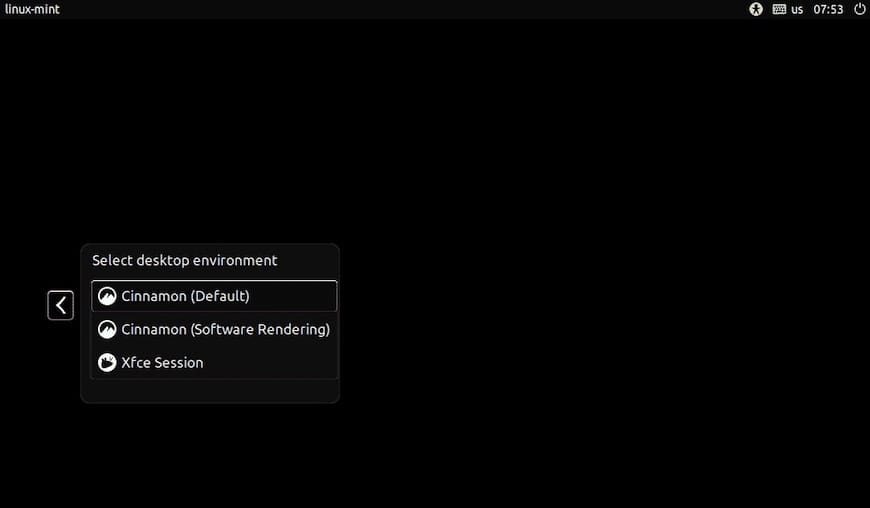Click the linux-mint hostname label
The width and height of the screenshot is (870, 508).
click(32, 9)
